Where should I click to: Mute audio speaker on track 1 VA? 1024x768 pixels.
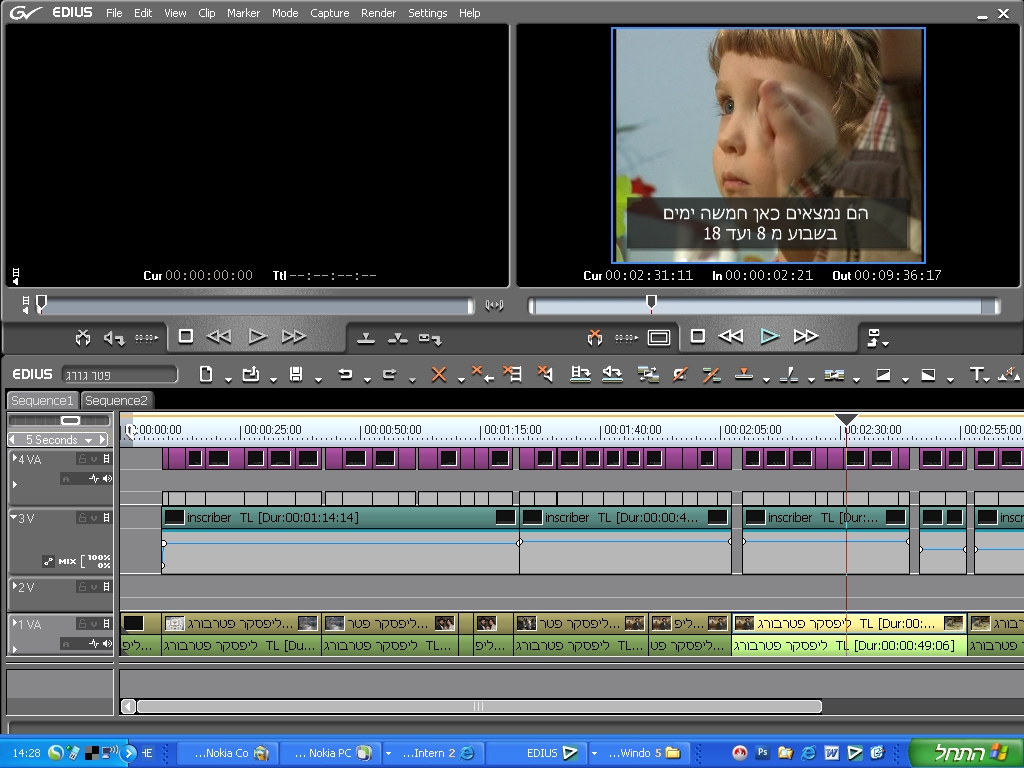click(107, 643)
